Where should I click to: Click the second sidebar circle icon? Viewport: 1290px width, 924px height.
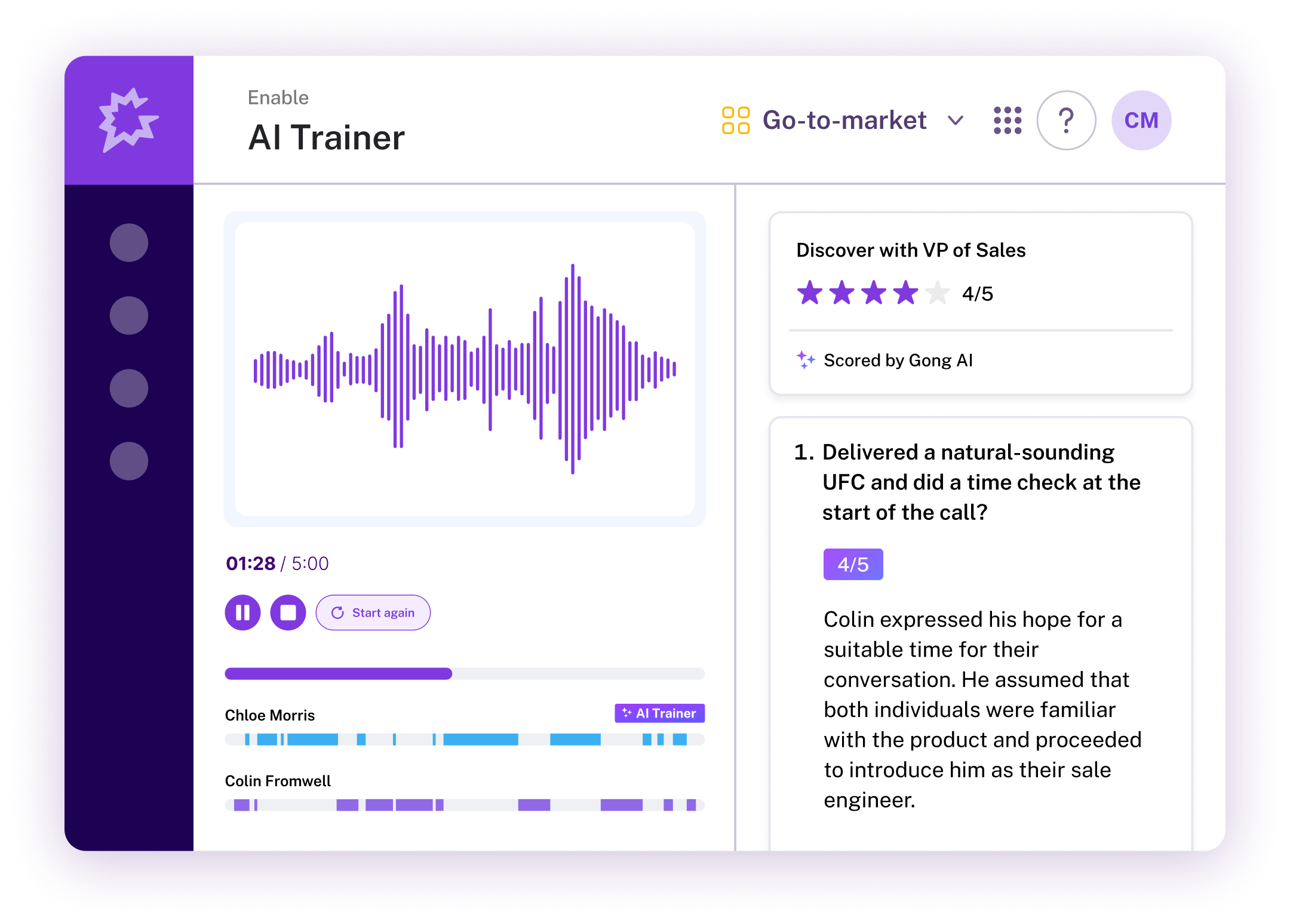(129, 316)
